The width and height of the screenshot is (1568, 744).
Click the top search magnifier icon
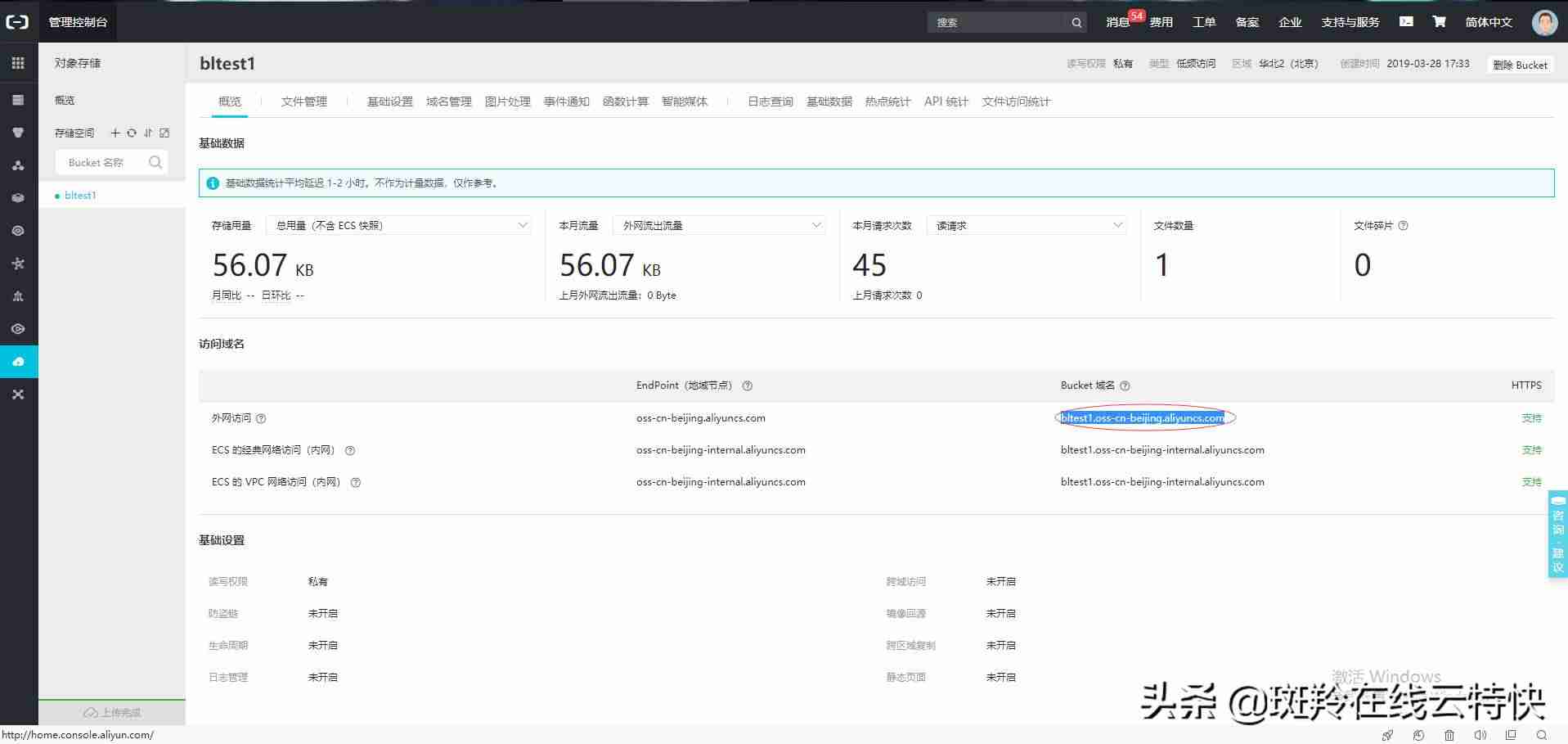click(1076, 23)
